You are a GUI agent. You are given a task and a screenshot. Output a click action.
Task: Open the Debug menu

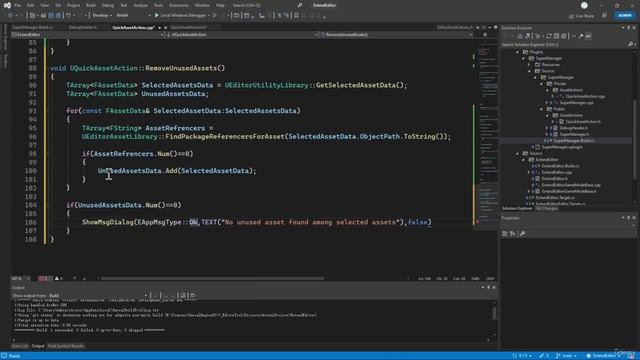click(107, 5)
